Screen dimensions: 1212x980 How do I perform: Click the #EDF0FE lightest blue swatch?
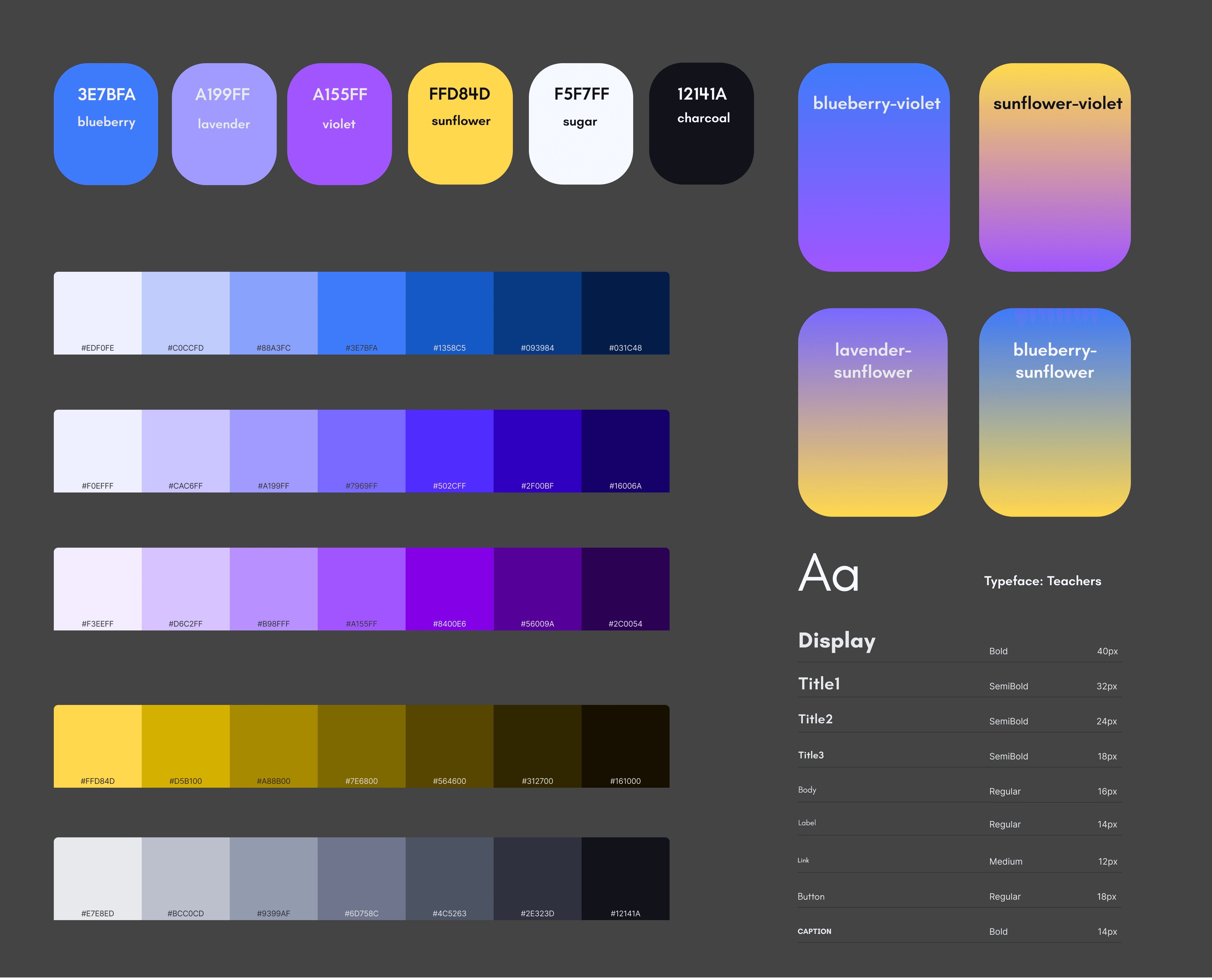click(98, 313)
